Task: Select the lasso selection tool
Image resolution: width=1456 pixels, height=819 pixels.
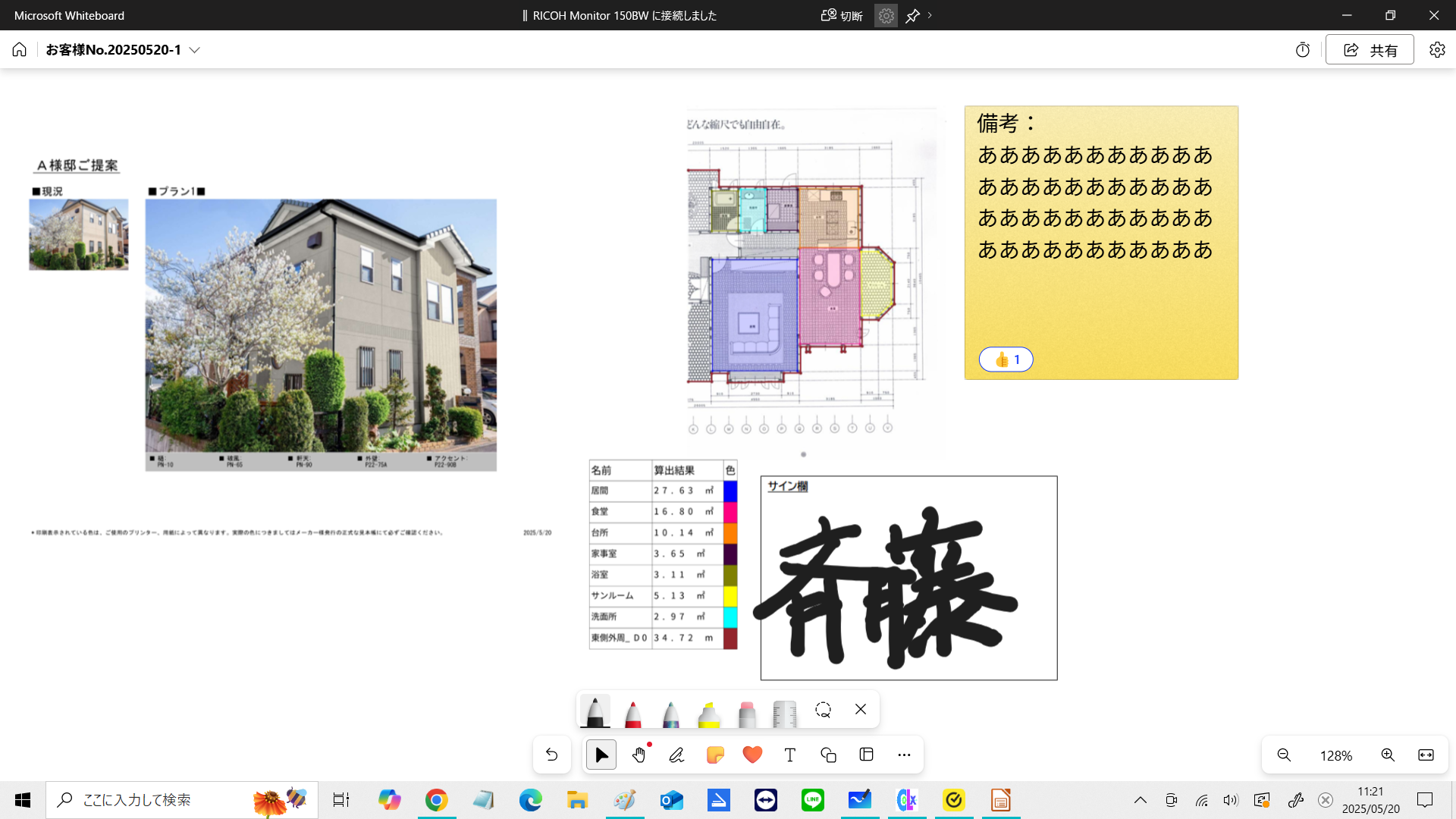Action: click(x=823, y=710)
